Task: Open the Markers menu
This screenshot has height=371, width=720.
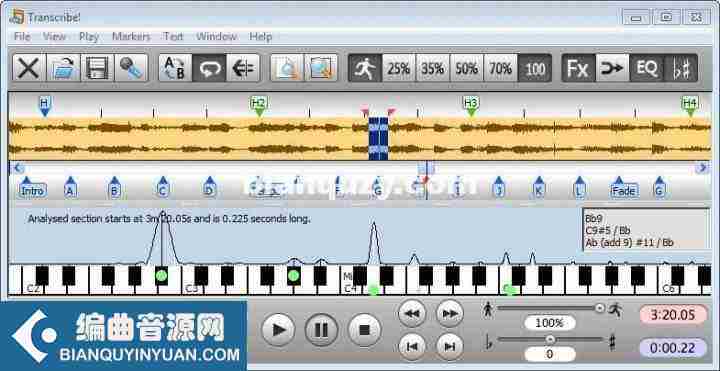Action: (131, 37)
